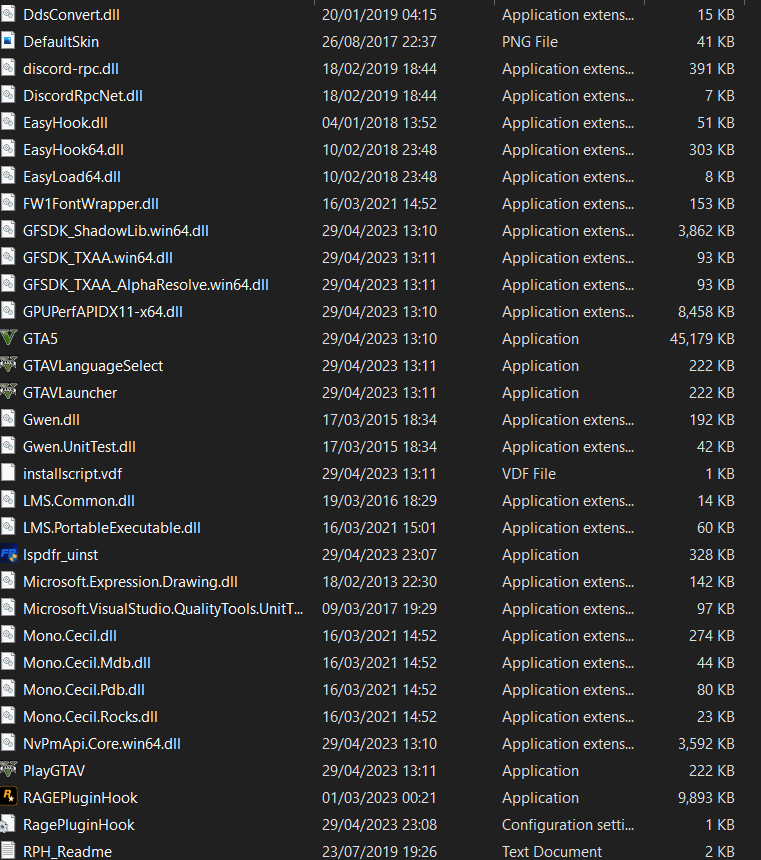
Task: Click the GPUPerfAPIDX11-x64.dll file icon
Action: pos(8,312)
